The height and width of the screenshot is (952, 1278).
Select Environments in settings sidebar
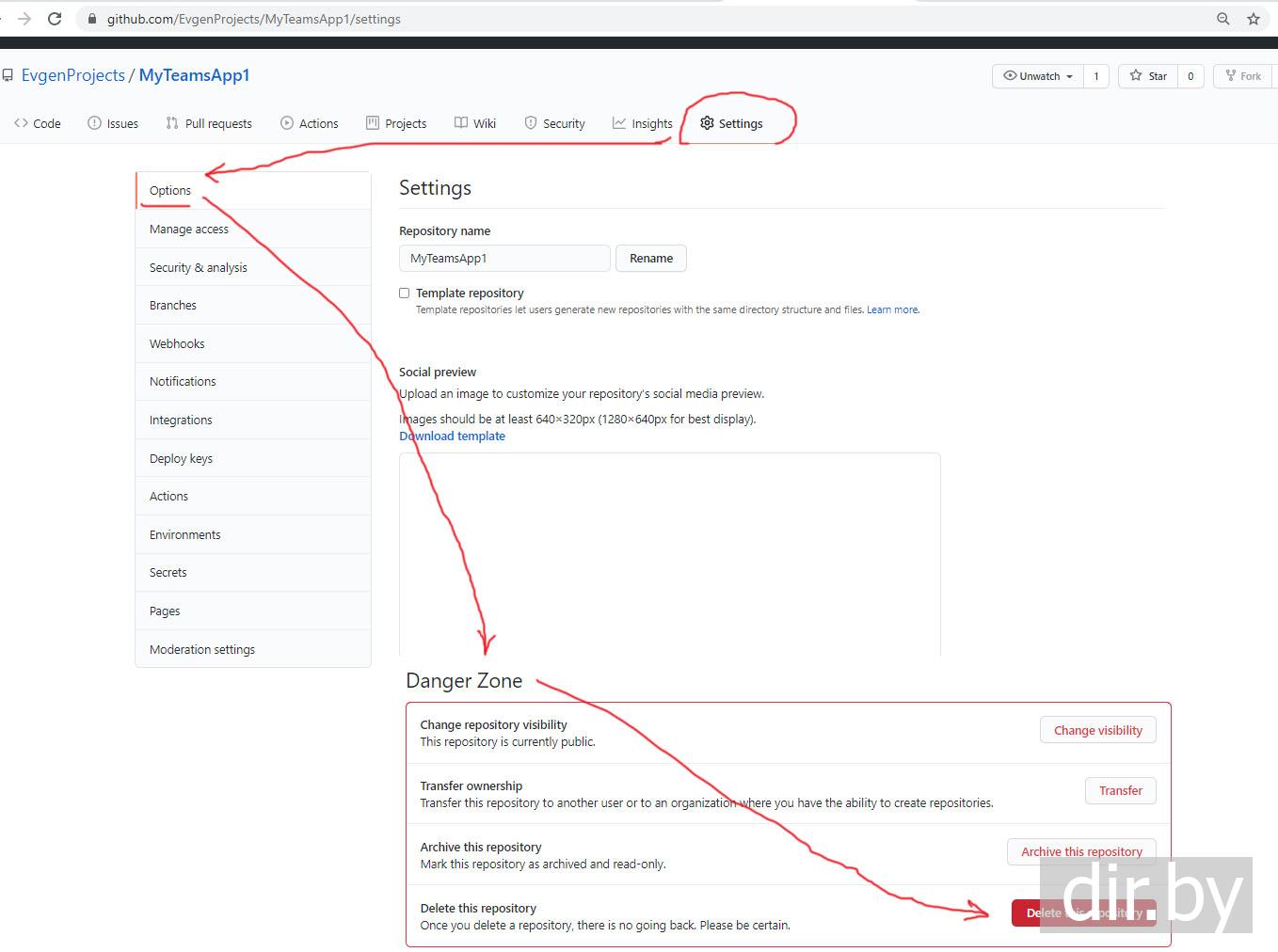253,535
